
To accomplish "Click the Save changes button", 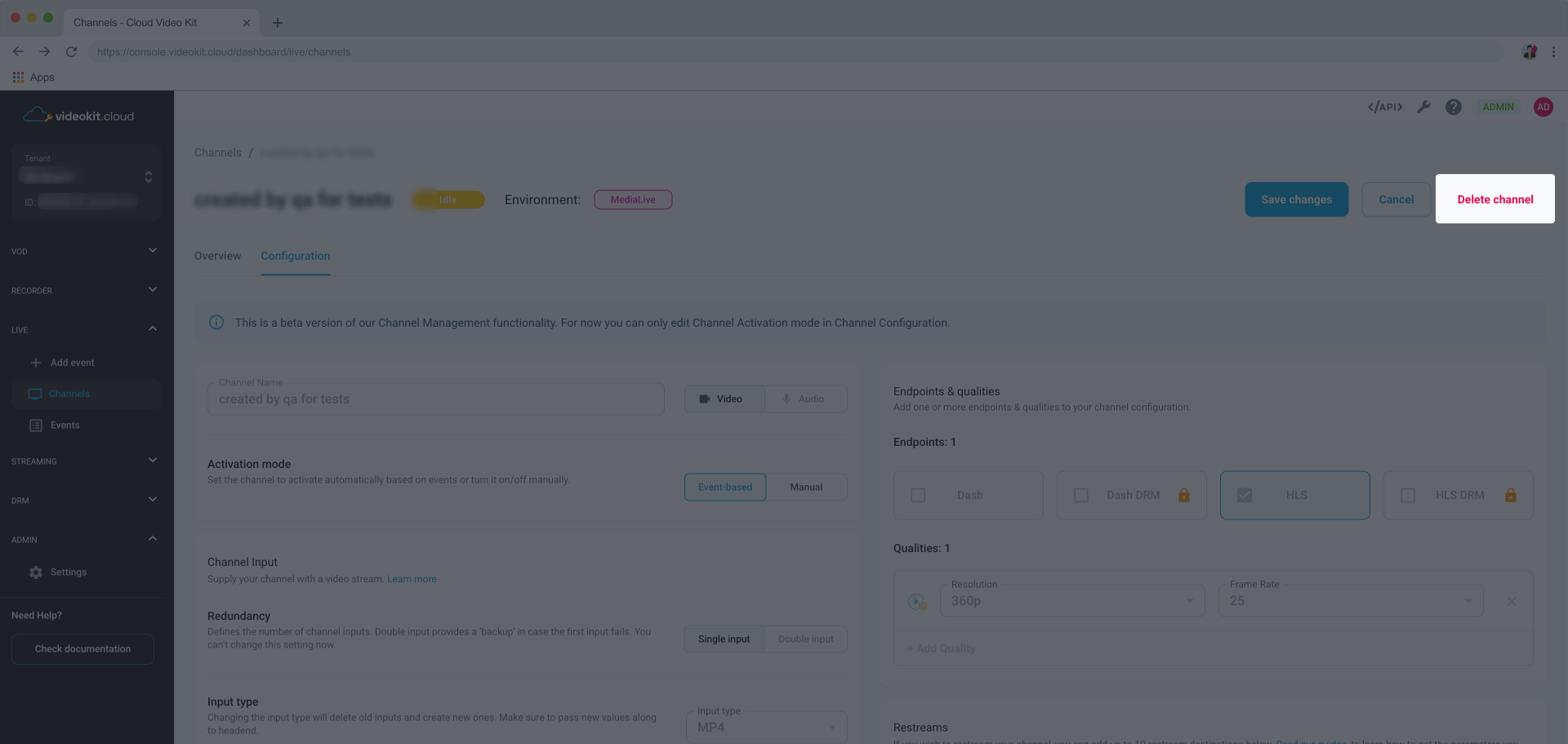I will pos(1296,199).
